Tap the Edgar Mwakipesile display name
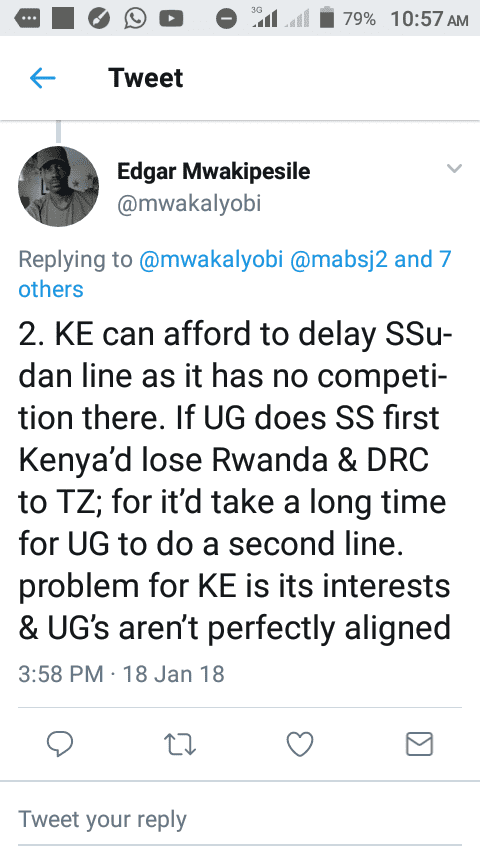Viewport: 480px width, 854px height. pos(214,172)
